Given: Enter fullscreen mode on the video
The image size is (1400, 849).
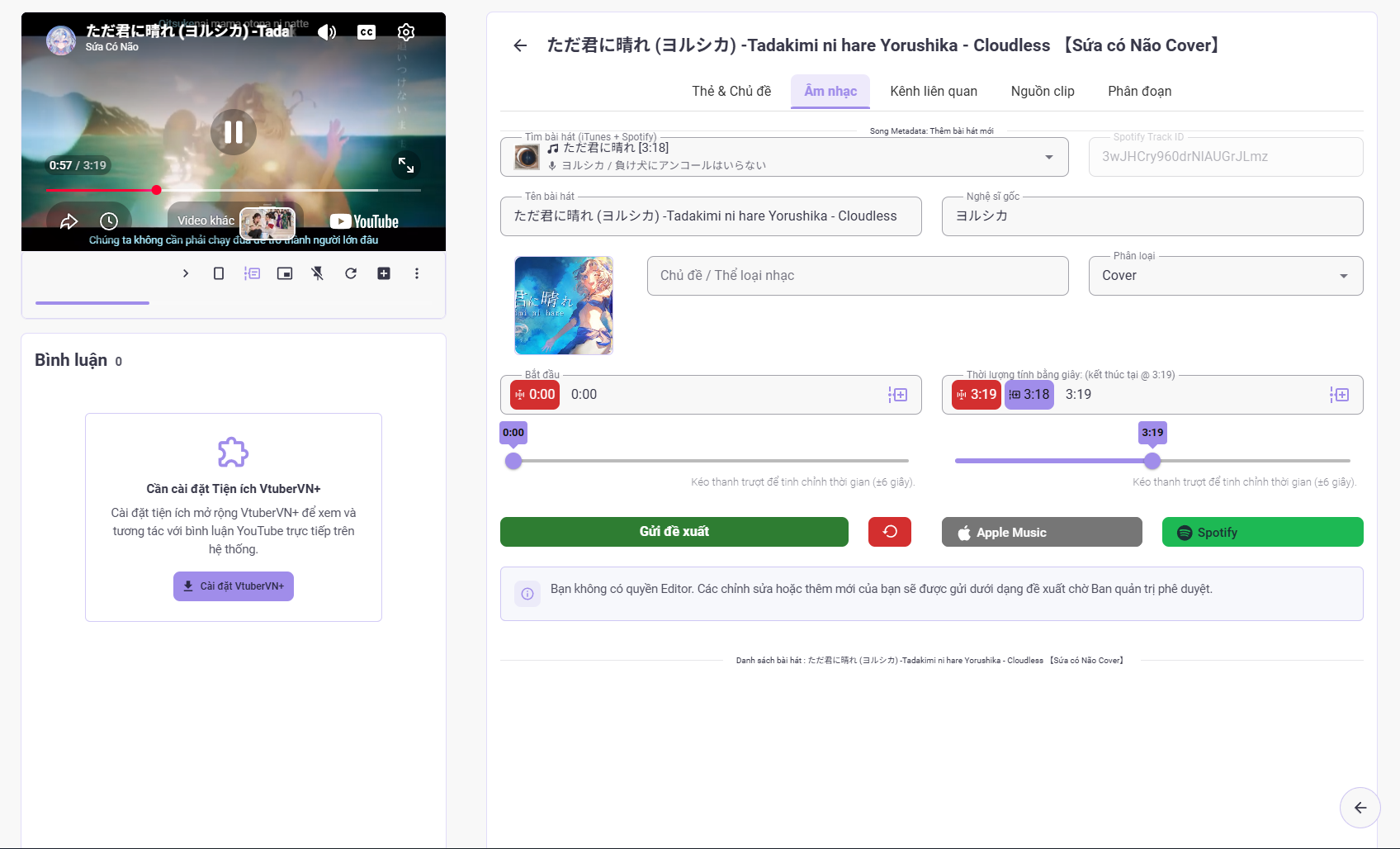Looking at the screenshot, I should tap(406, 165).
